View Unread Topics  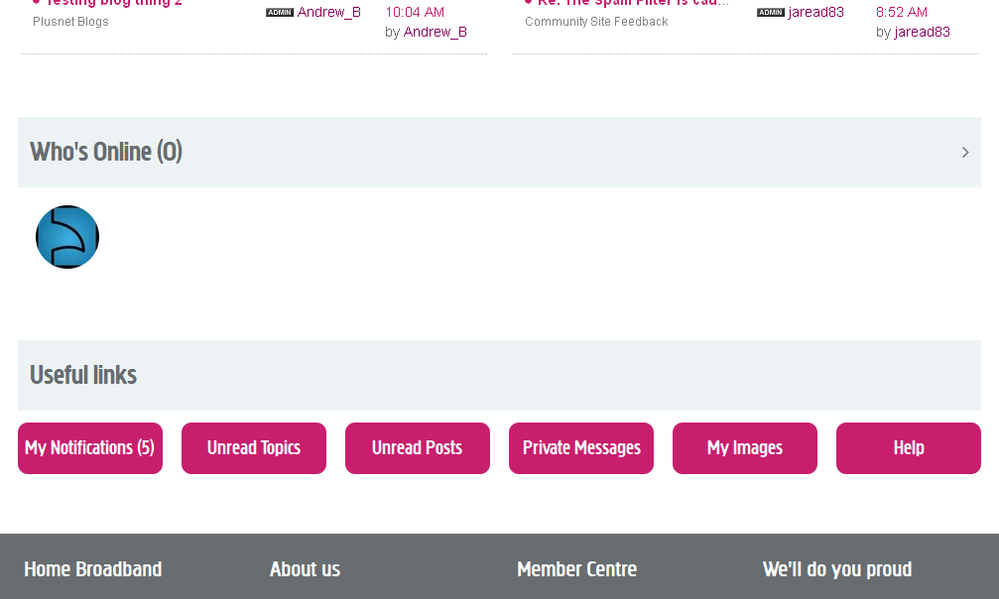coord(253,448)
